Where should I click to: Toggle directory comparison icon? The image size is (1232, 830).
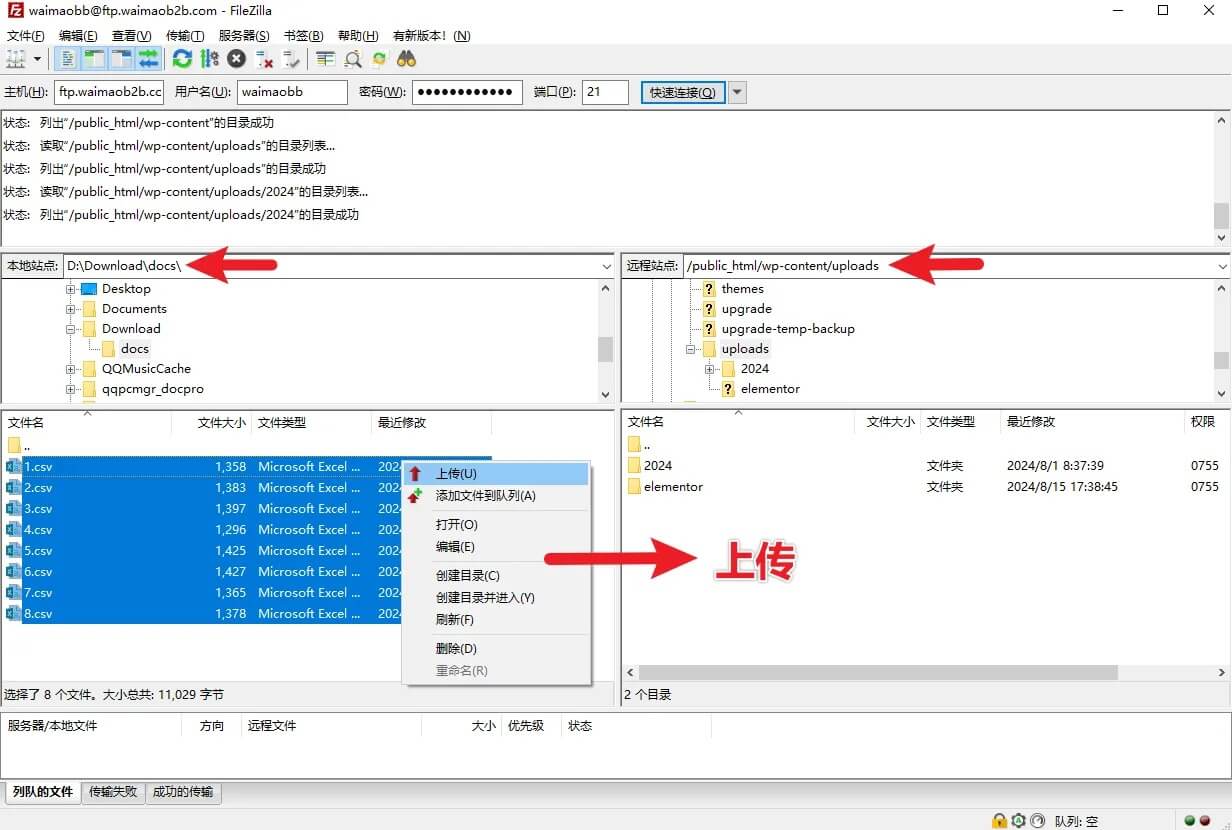(352, 59)
